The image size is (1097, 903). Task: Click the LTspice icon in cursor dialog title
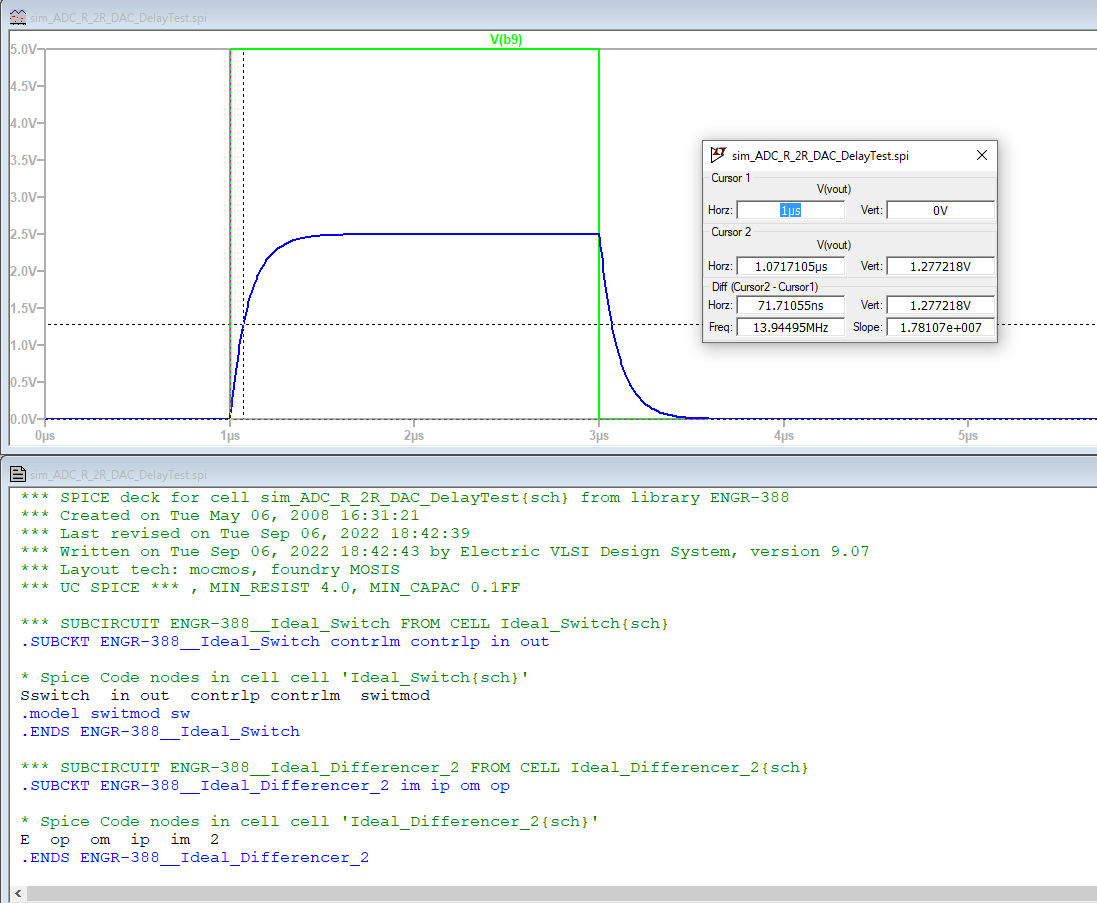(x=718, y=155)
